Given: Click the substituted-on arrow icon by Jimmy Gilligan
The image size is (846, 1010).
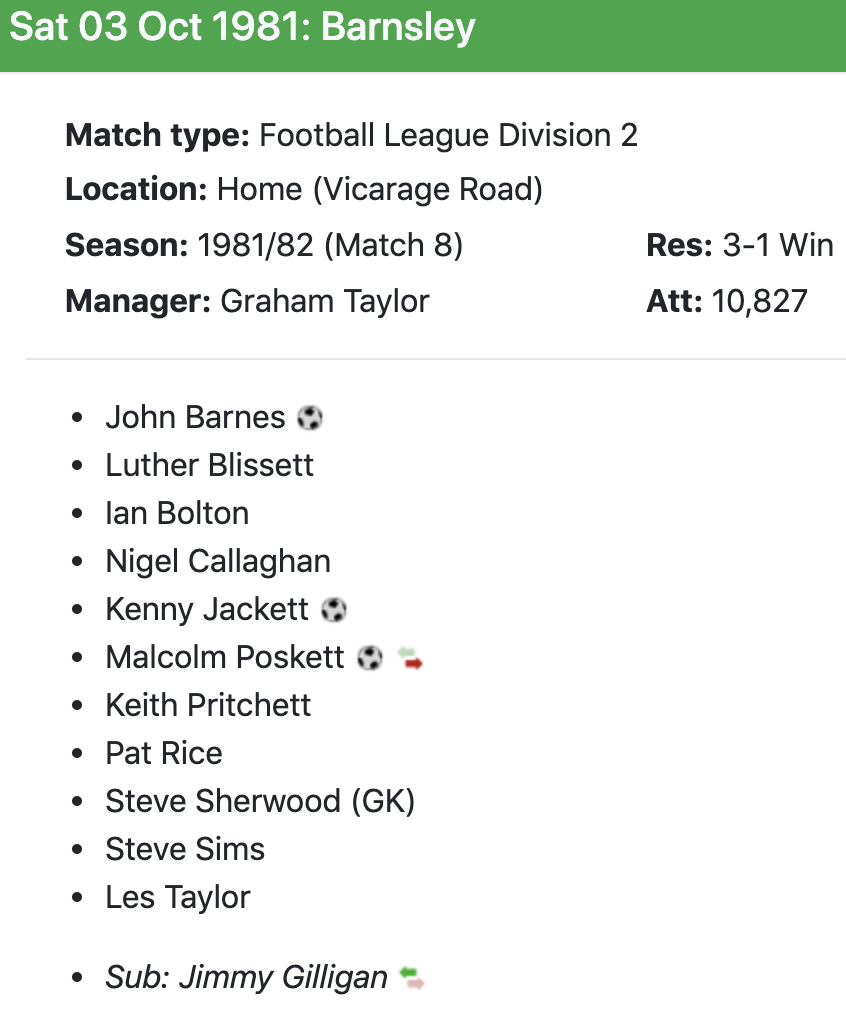Looking at the screenshot, I should (x=412, y=977).
